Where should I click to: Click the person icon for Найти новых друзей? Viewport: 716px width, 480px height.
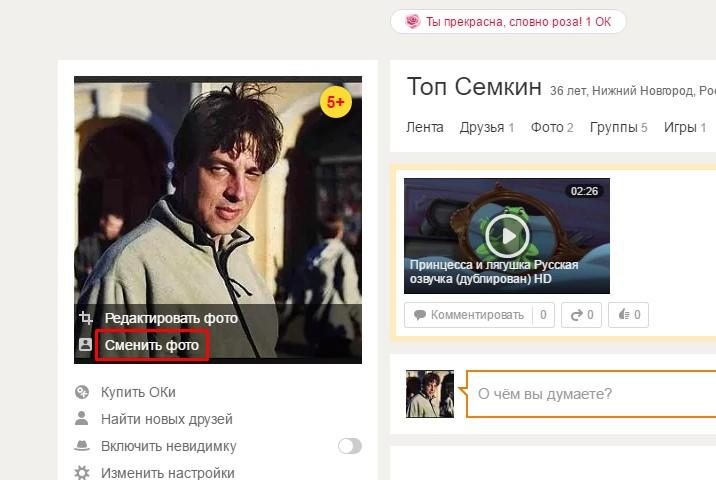click(82, 418)
